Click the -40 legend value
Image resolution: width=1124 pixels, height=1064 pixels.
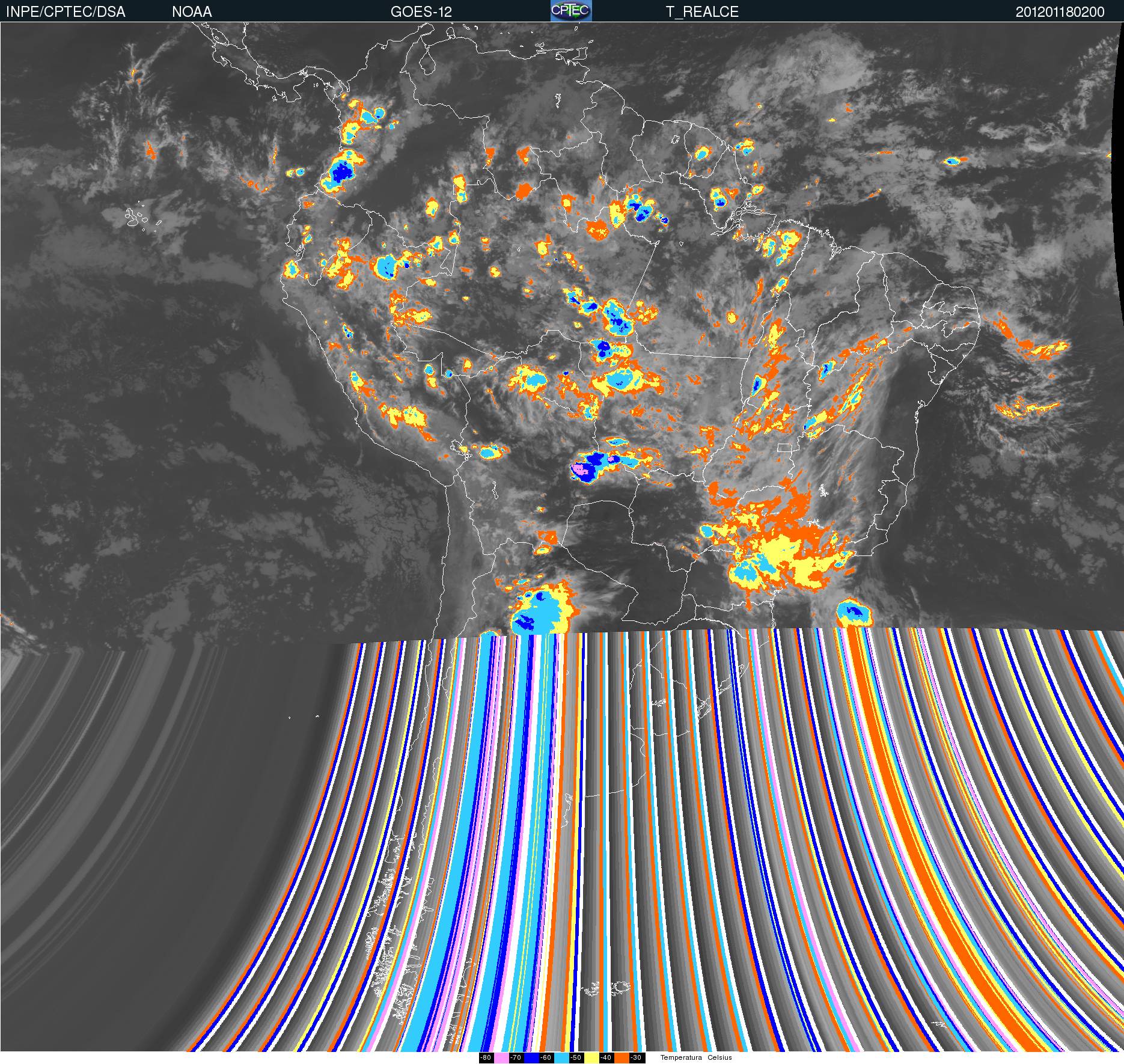click(x=606, y=1058)
